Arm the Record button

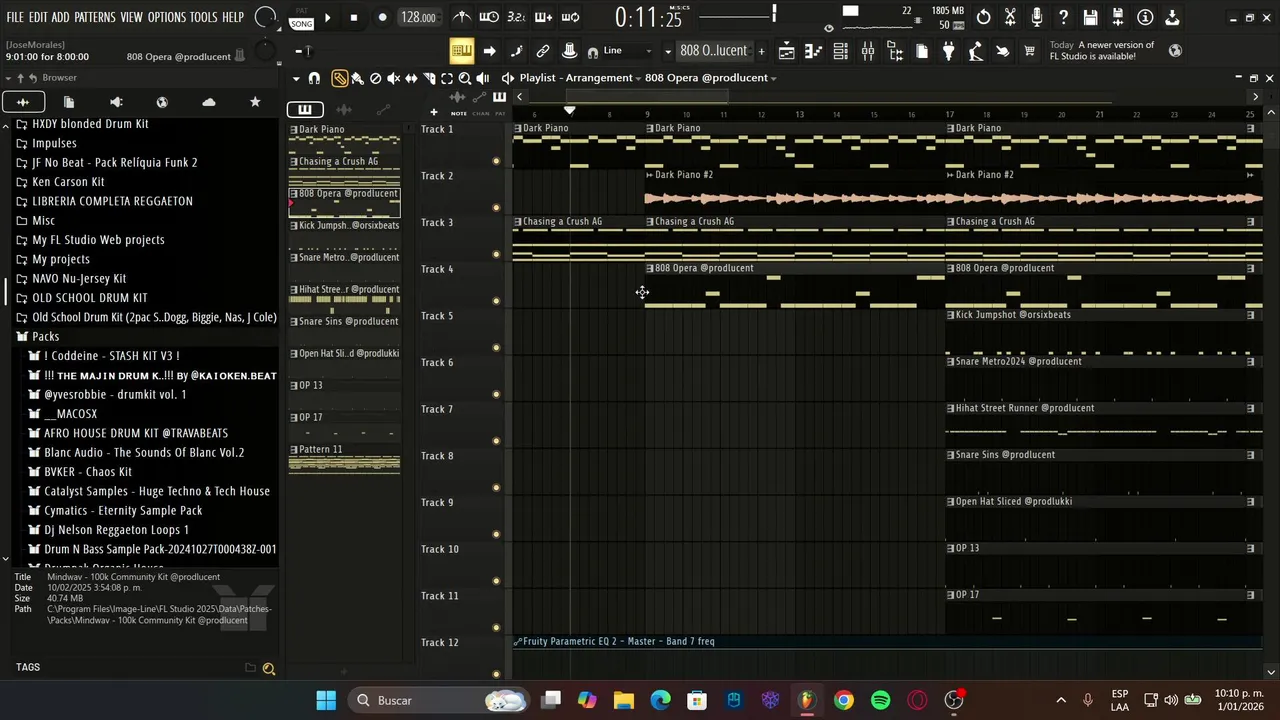click(382, 17)
